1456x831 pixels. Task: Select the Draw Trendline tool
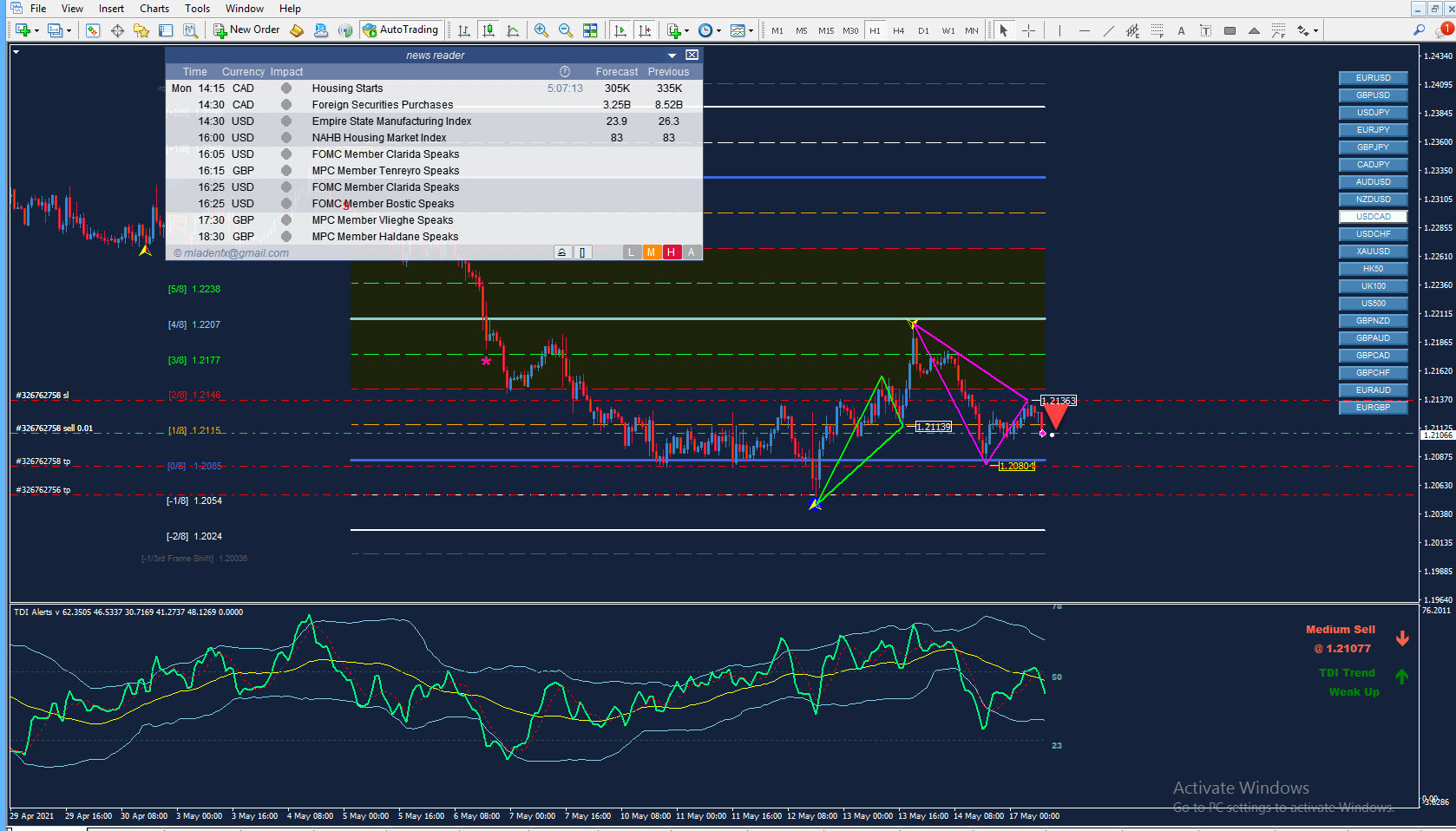tap(1108, 30)
